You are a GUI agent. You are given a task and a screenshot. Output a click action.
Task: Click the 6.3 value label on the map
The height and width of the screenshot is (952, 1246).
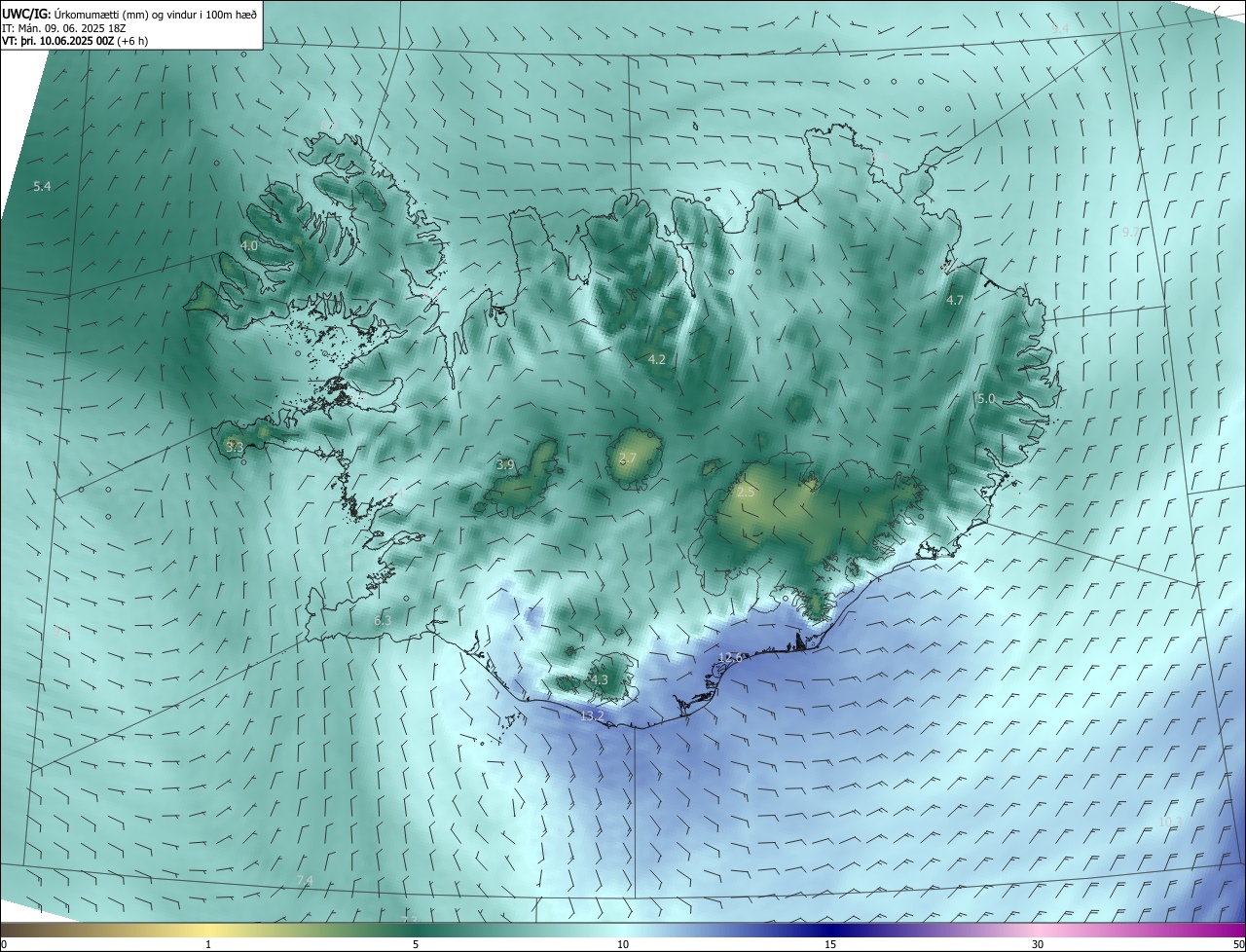click(x=383, y=620)
